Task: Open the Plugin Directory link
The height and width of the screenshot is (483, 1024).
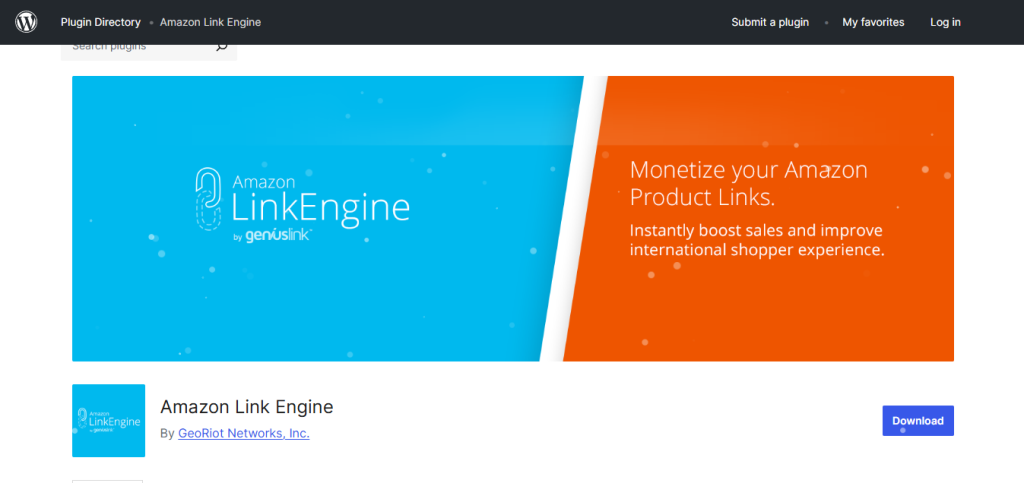Action: (100, 22)
